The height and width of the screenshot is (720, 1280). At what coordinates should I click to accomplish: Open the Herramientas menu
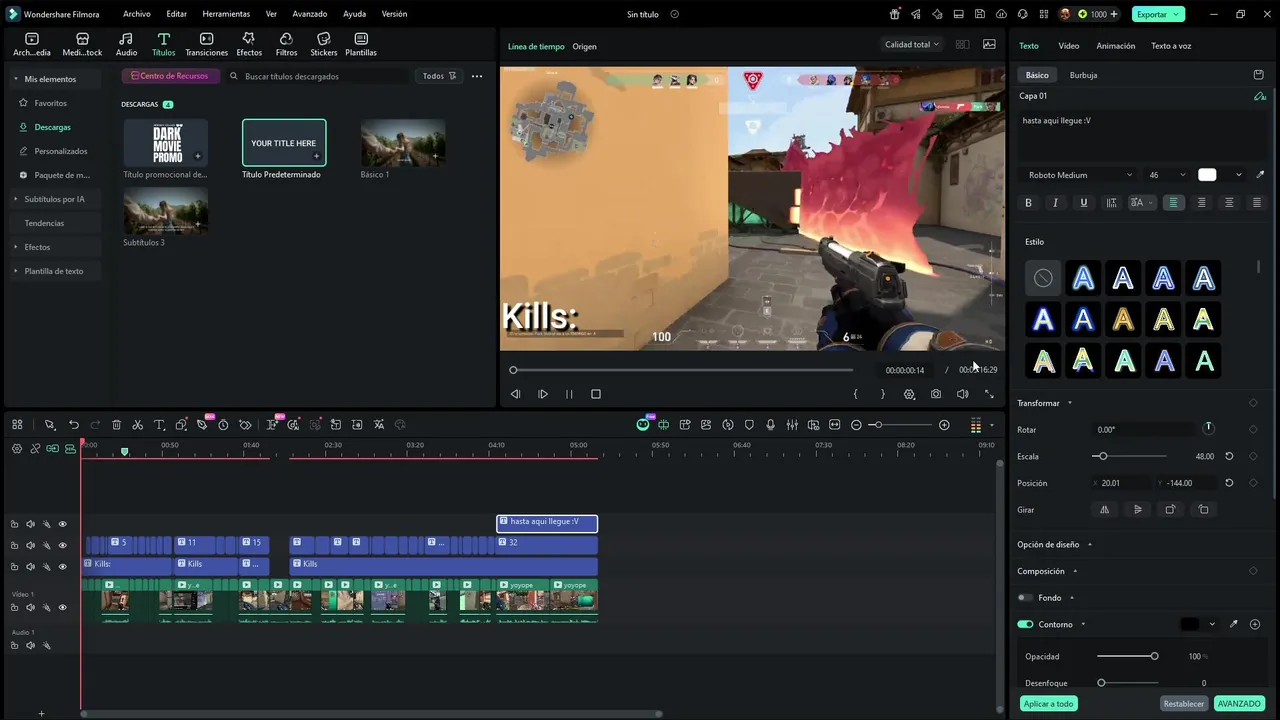[x=226, y=14]
